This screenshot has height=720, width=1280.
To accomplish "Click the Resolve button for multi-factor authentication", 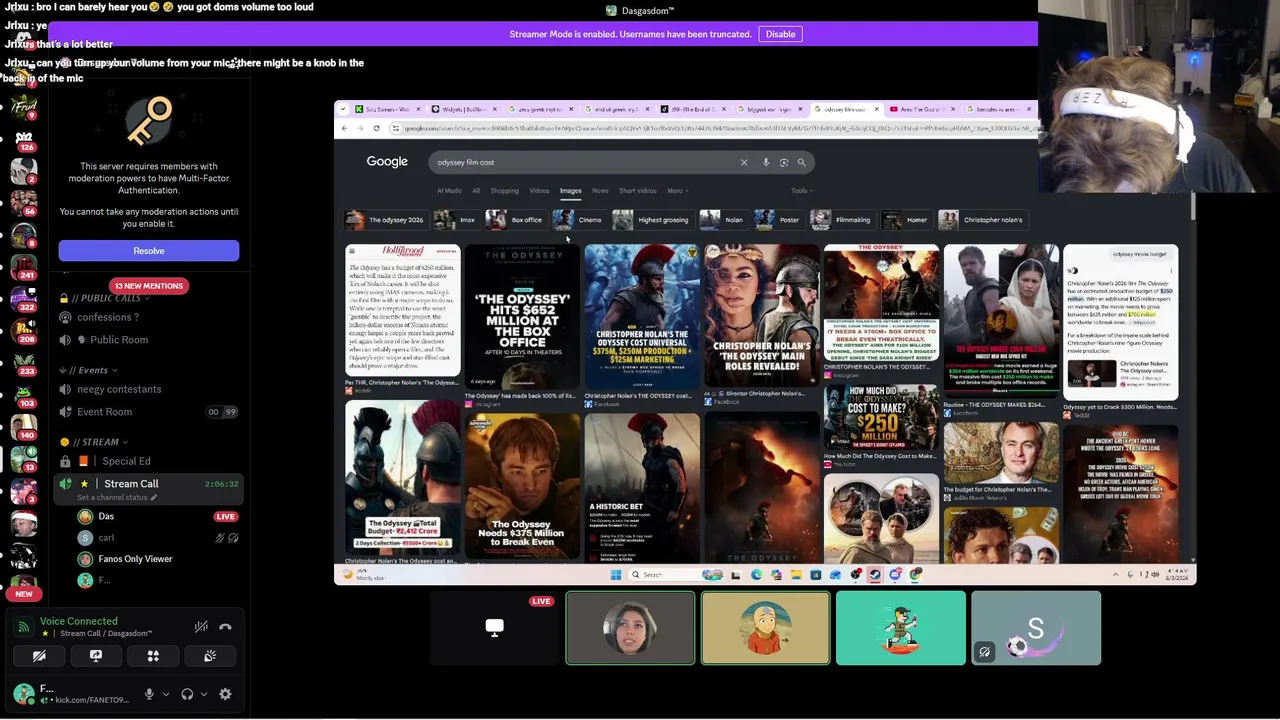I will [148, 251].
